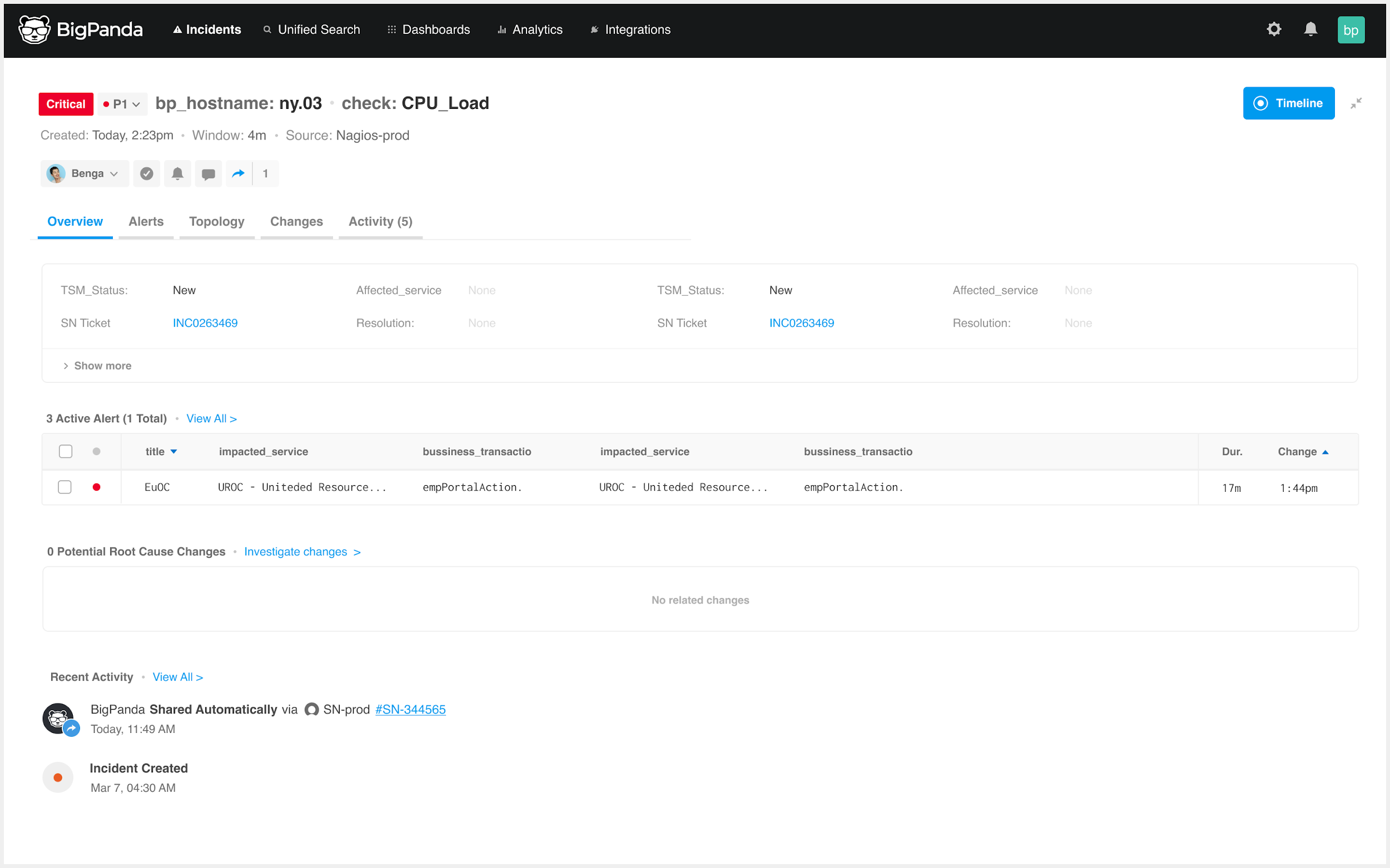
Task: Open the bp user avatar menu
Action: tap(1351, 30)
